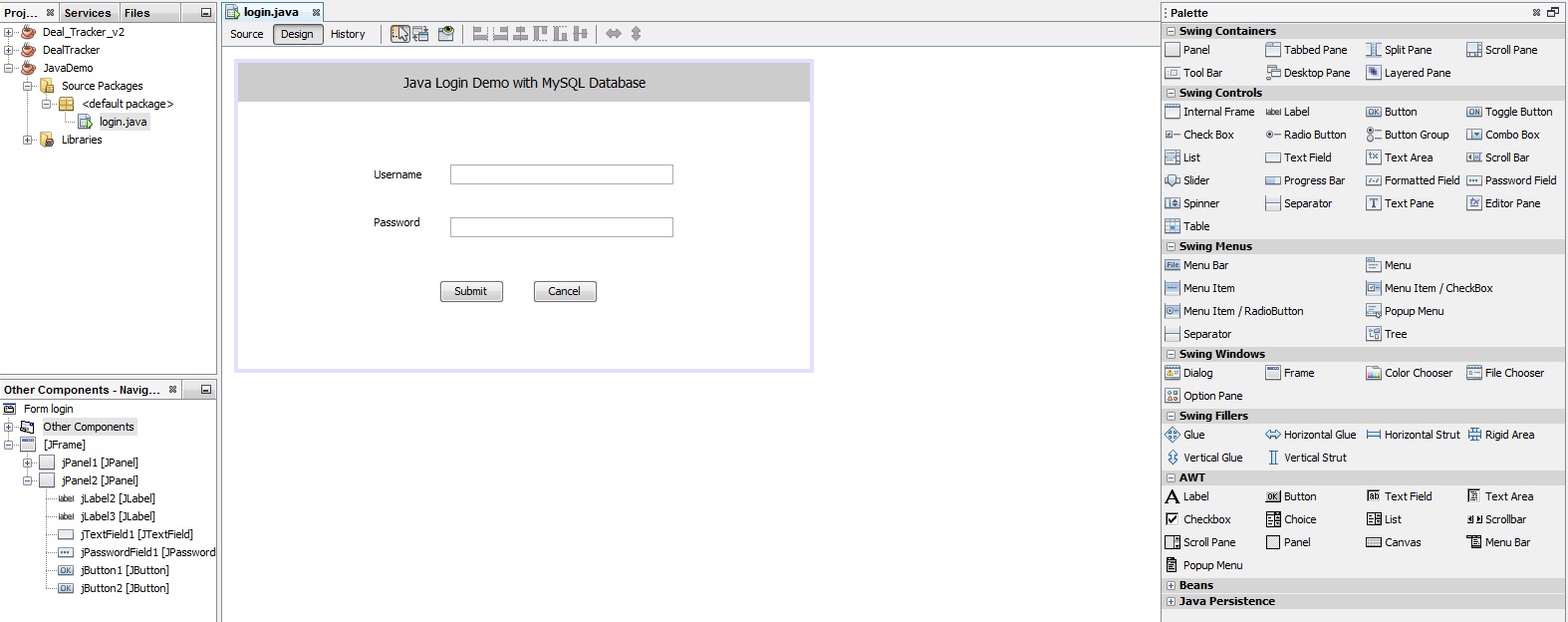
Task: Toggle Change Vertical Resizability
Action: (636, 34)
